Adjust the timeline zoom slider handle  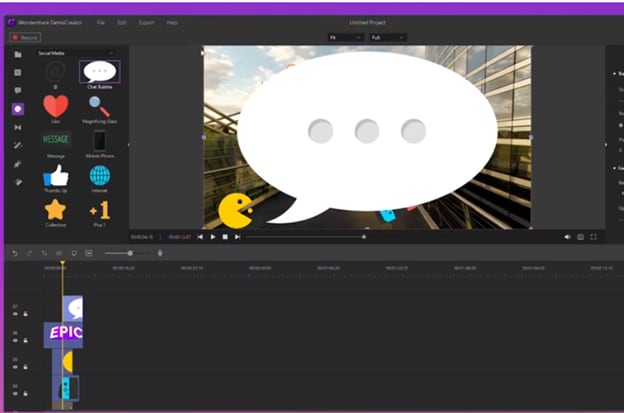coord(130,253)
